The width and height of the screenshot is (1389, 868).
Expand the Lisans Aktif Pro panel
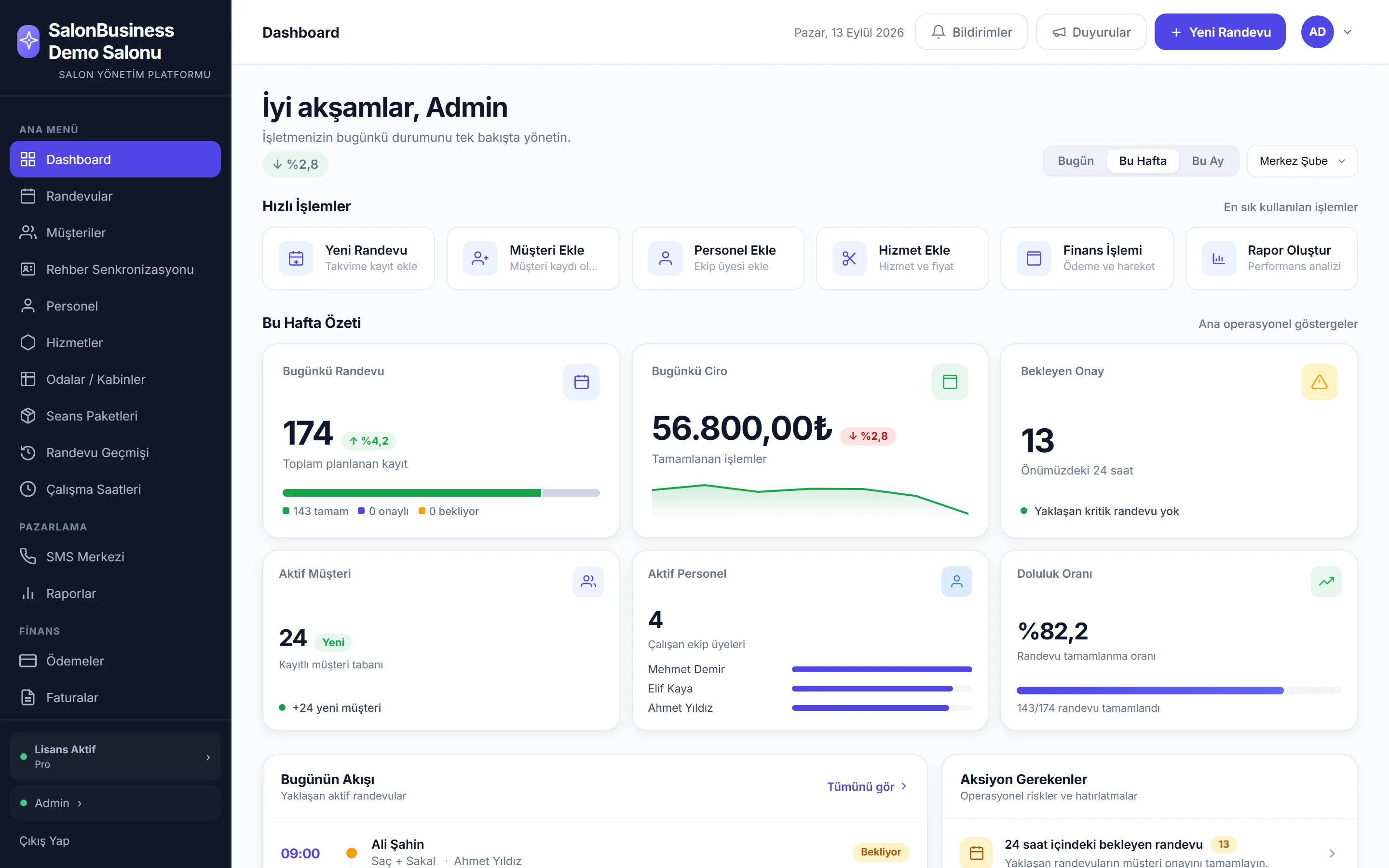(115, 756)
